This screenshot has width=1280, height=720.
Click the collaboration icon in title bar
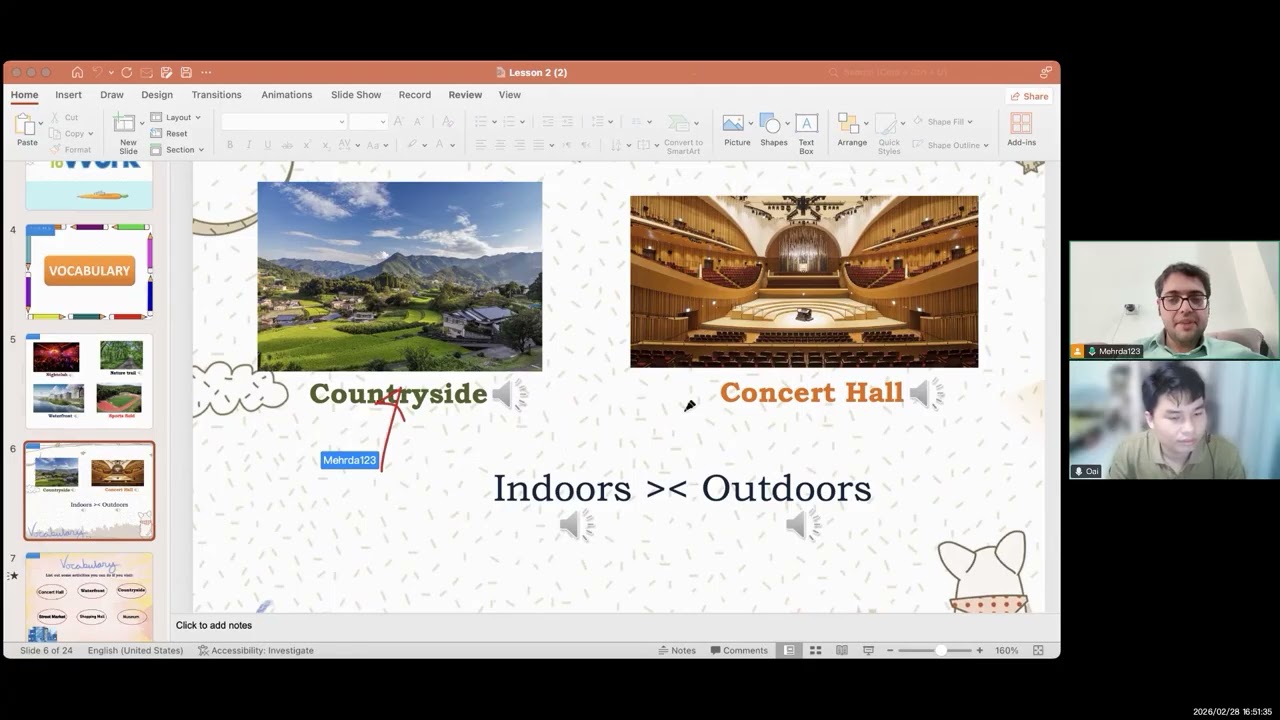(1045, 72)
